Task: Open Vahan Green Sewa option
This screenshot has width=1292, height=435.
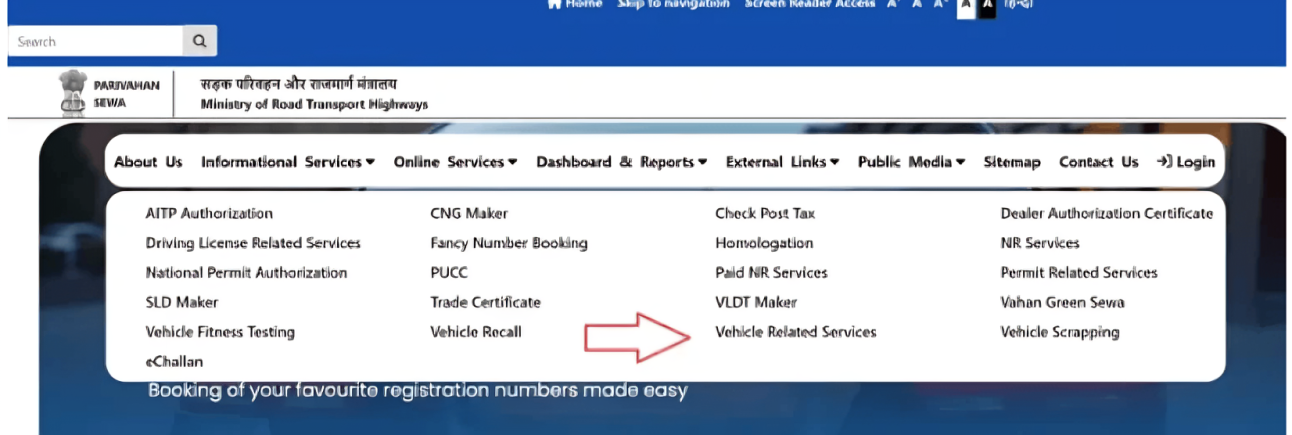Action: [1062, 302]
